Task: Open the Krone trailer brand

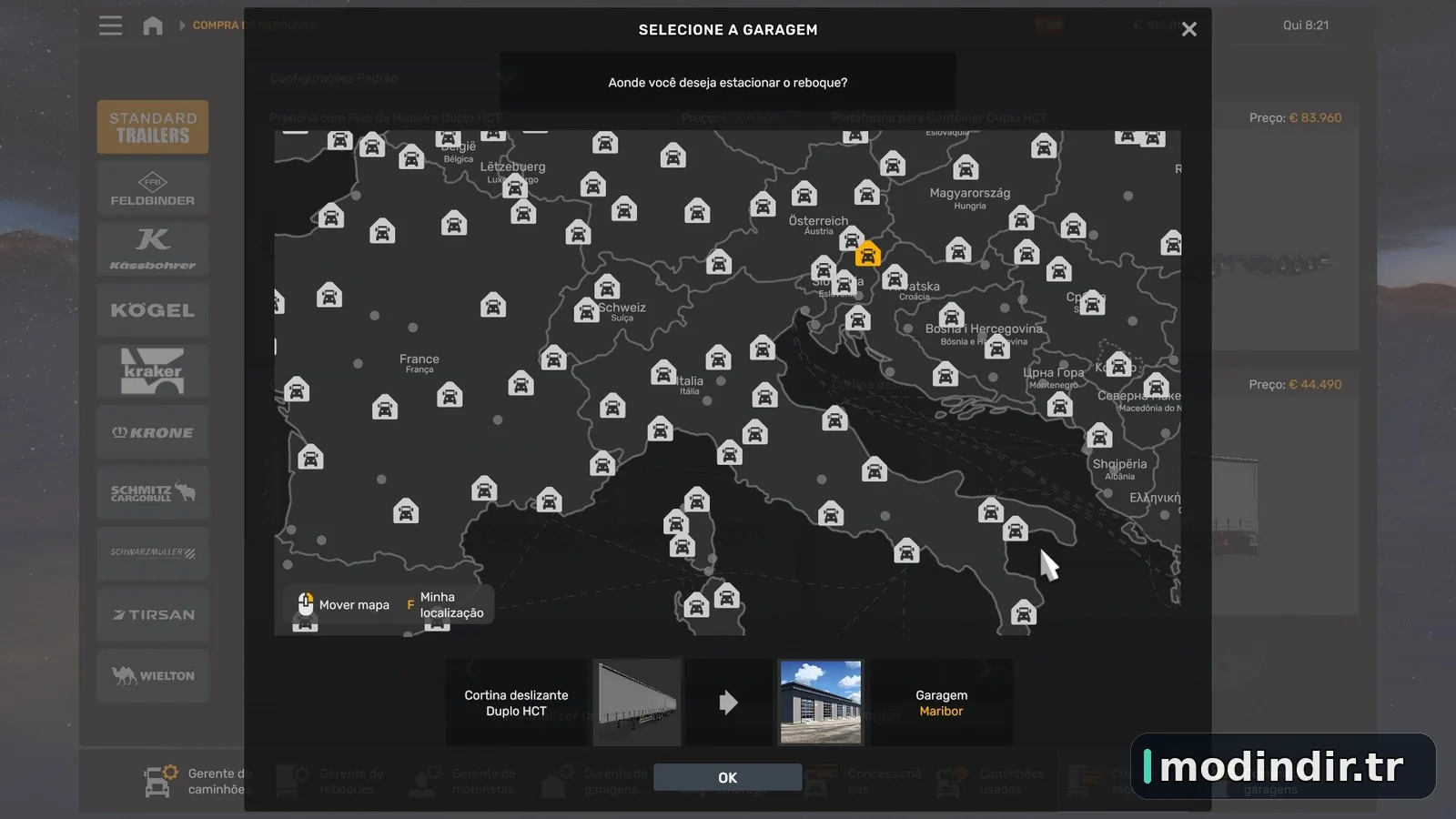Action: [x=153, y=432]
